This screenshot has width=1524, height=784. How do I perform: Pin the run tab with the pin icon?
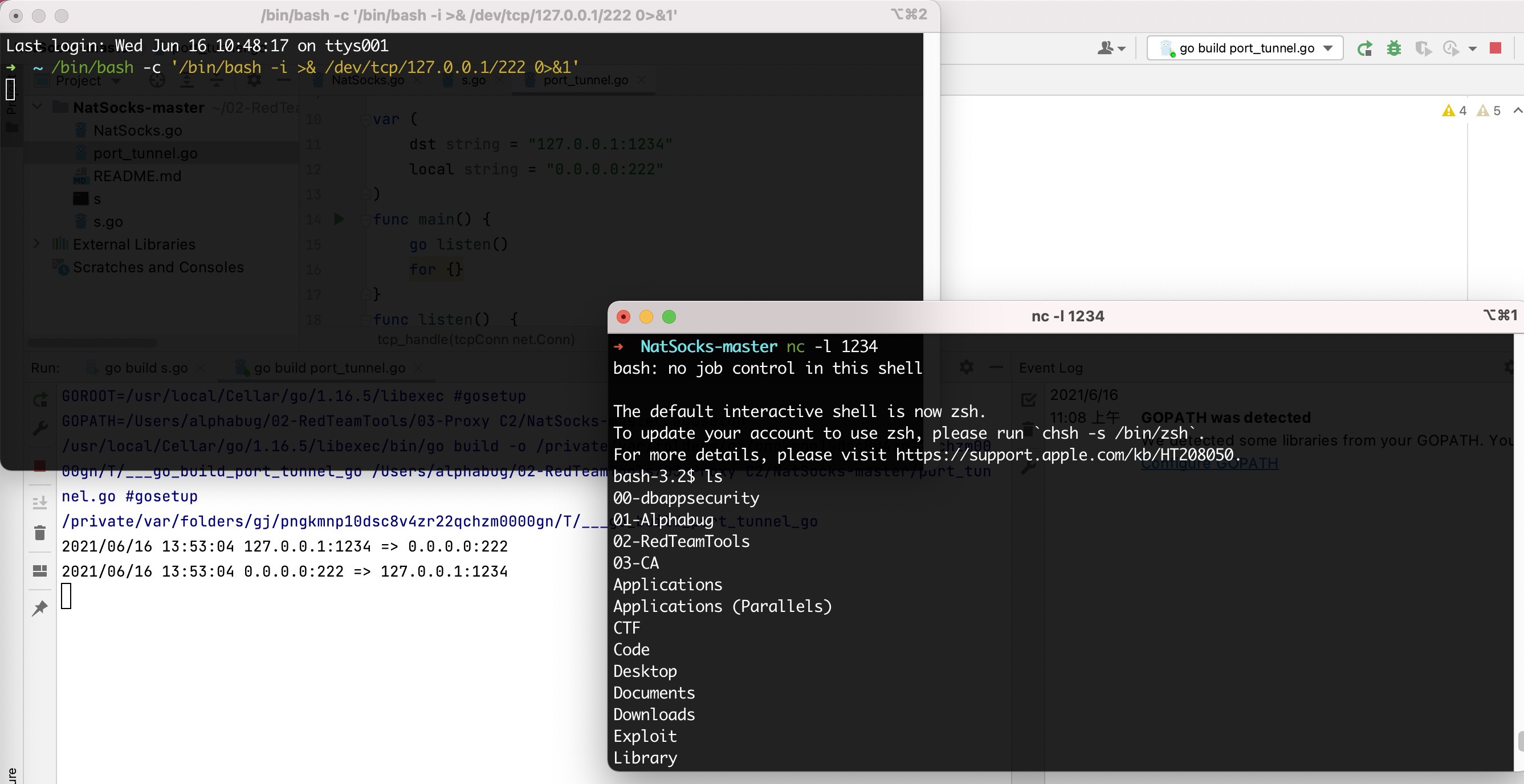click(40, 608)
